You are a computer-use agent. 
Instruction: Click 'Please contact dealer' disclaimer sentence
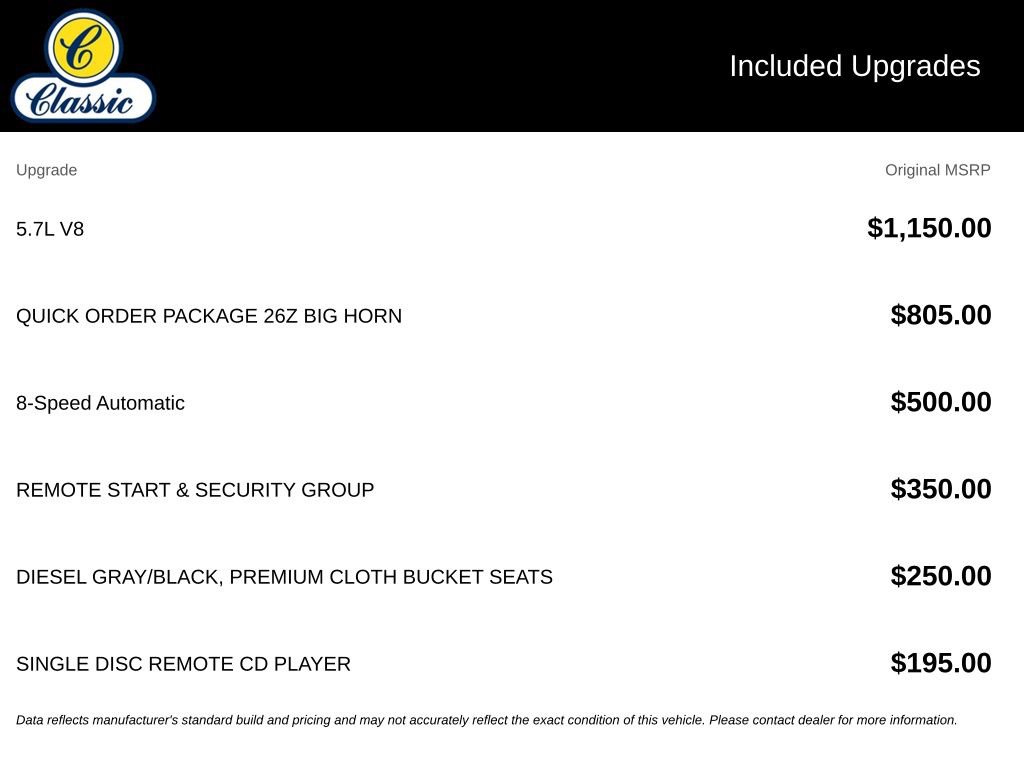(833, 720)
